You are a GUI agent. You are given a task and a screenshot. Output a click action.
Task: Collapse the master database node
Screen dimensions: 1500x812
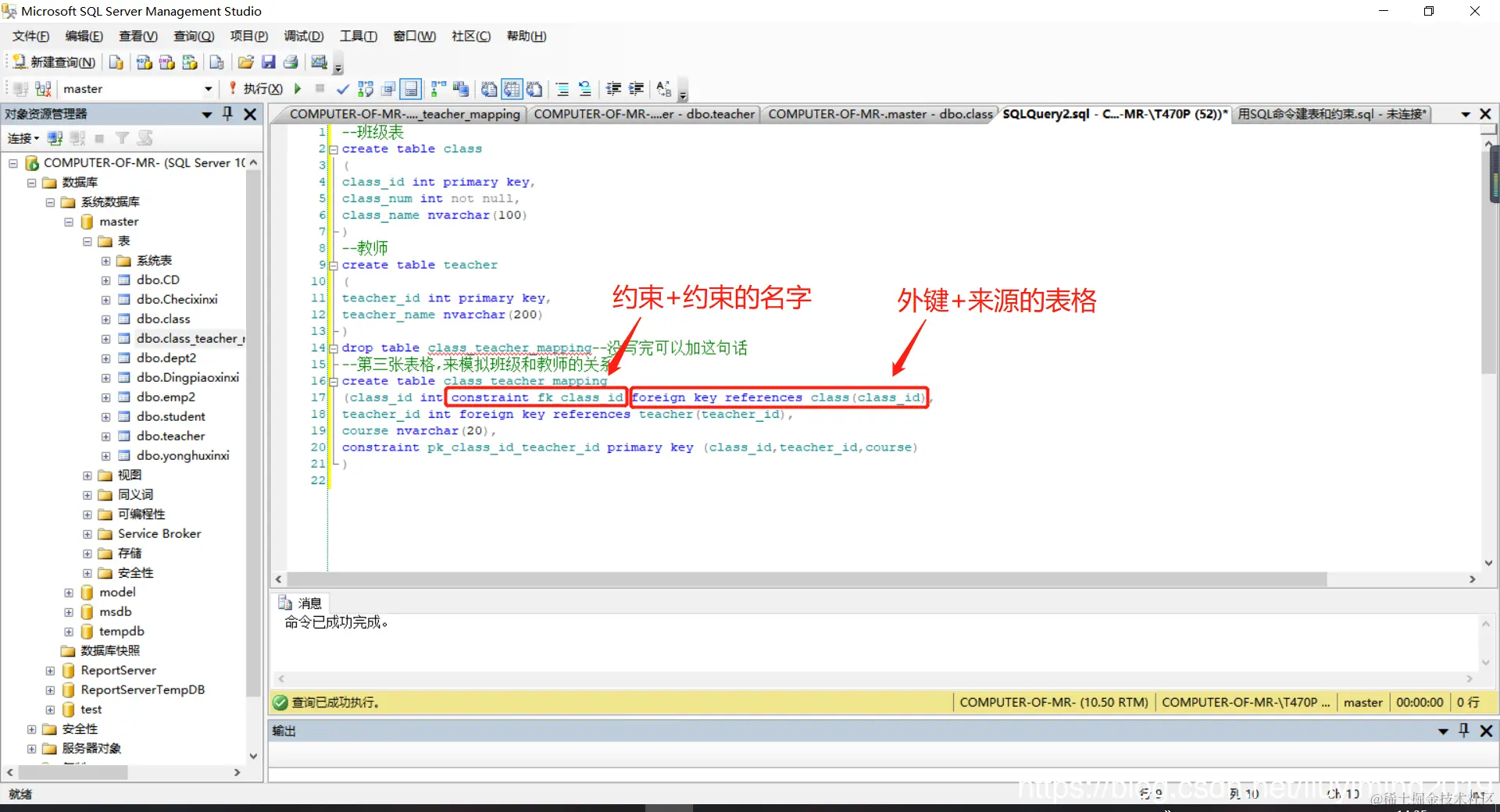69,222
